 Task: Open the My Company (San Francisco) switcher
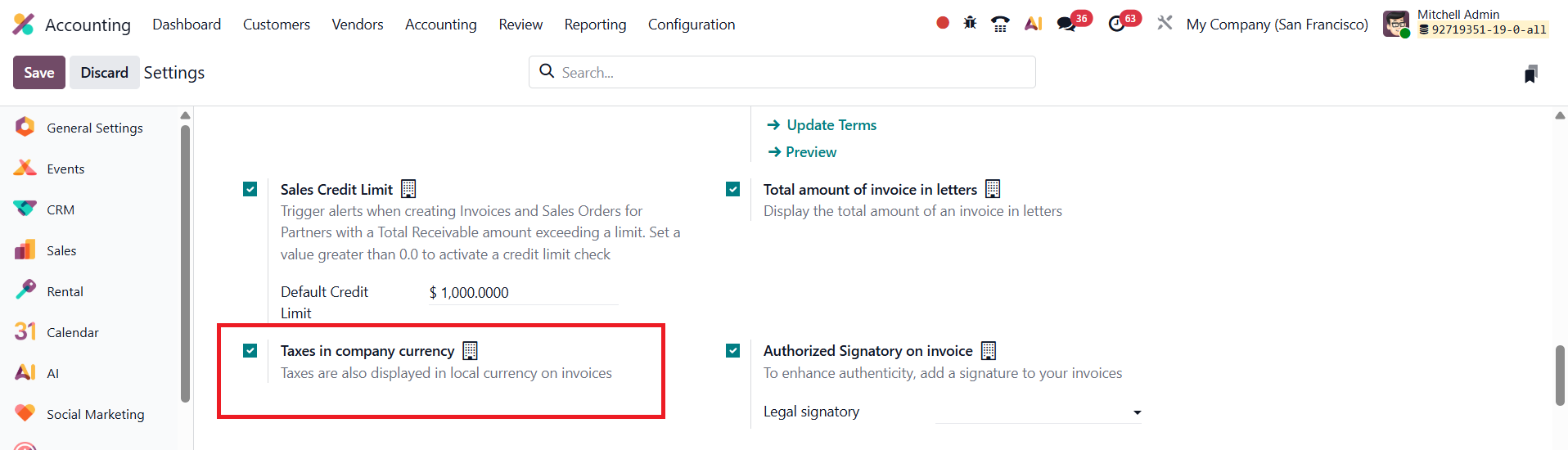1277,25
